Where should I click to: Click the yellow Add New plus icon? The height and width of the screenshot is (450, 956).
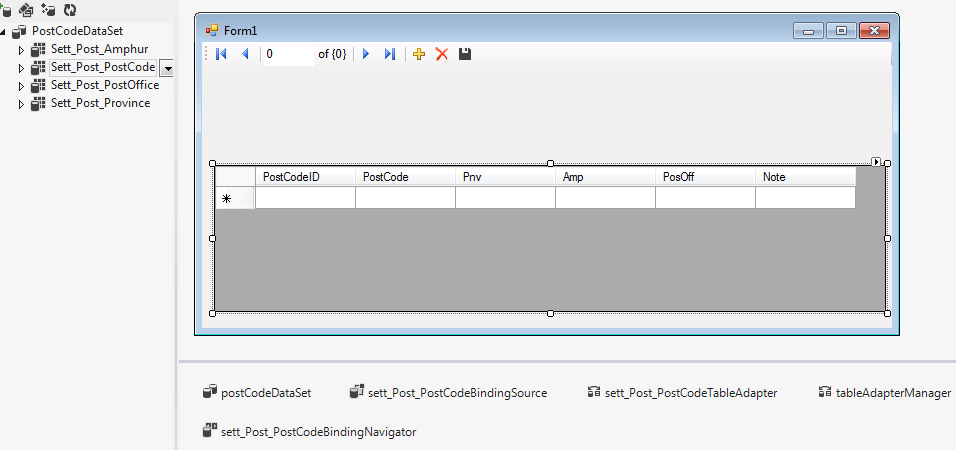click(x=419, y=54)
